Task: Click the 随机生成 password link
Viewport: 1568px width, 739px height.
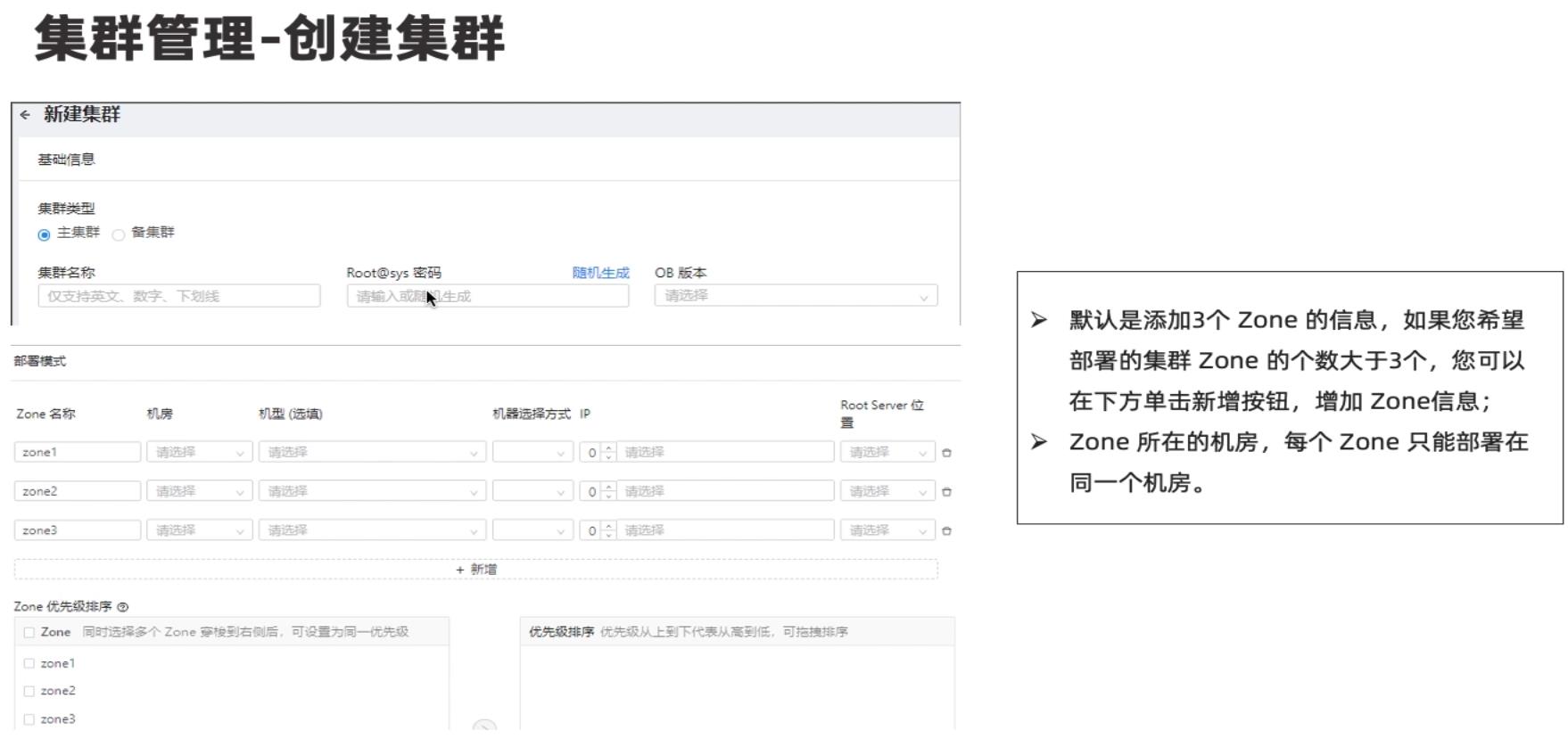Action: pyautogui.click(x=600, y=273)
